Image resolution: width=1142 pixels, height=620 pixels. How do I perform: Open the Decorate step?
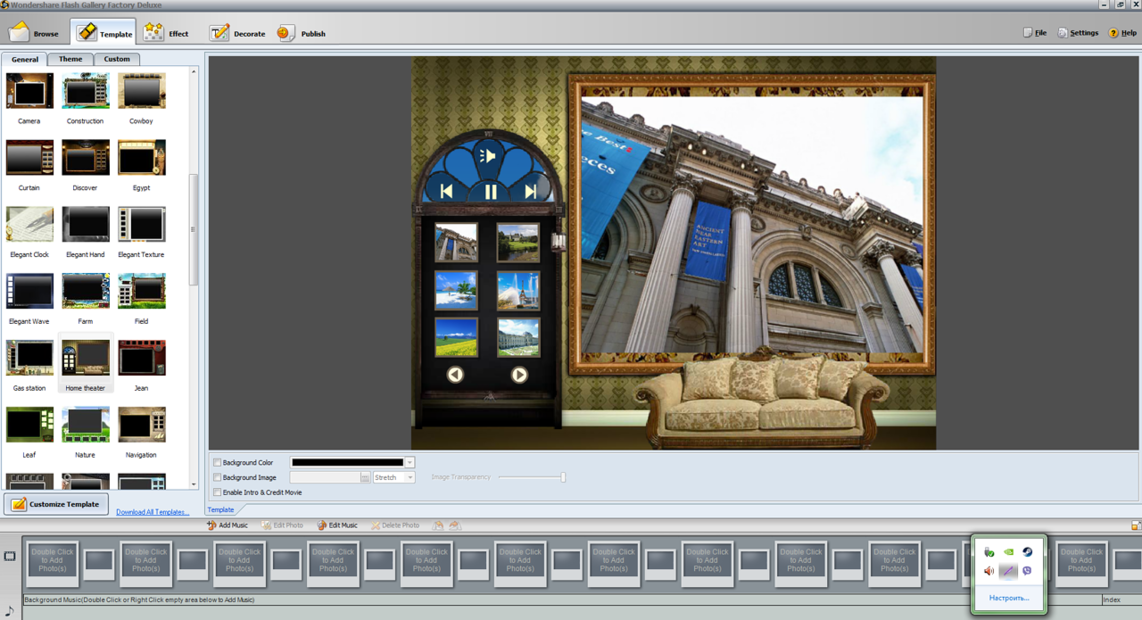tap(237, 33)
